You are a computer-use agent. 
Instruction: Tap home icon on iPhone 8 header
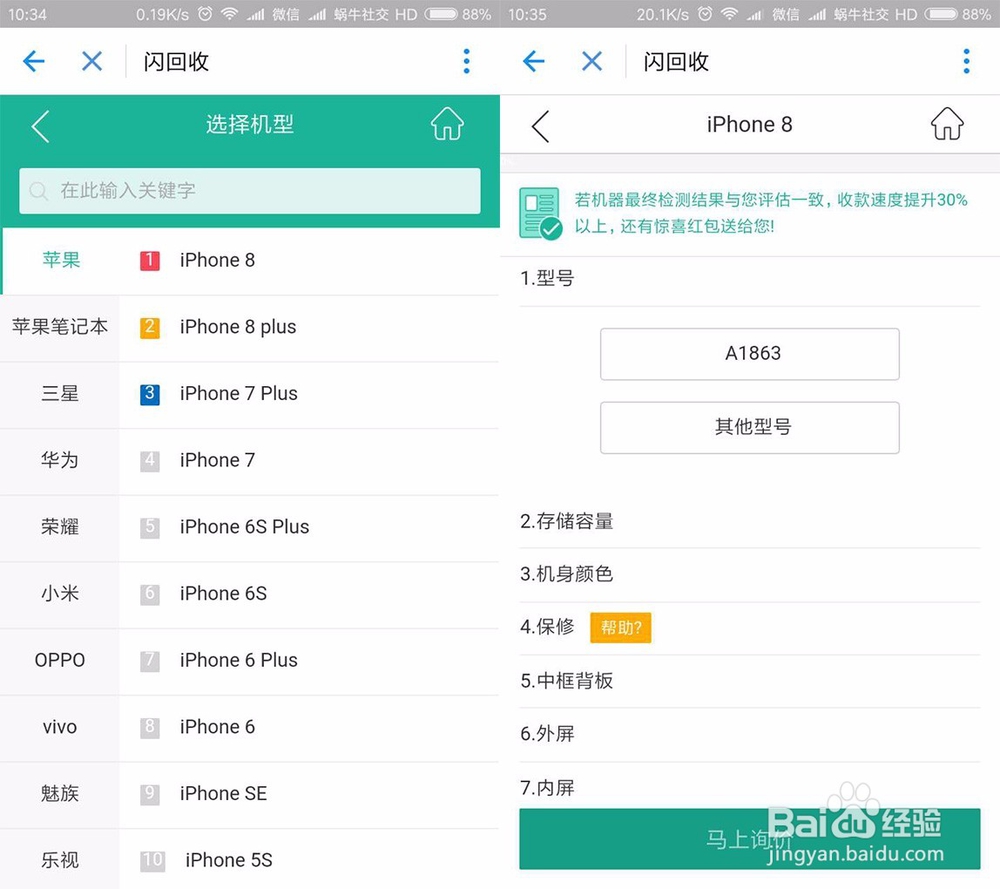click(947, 123)
